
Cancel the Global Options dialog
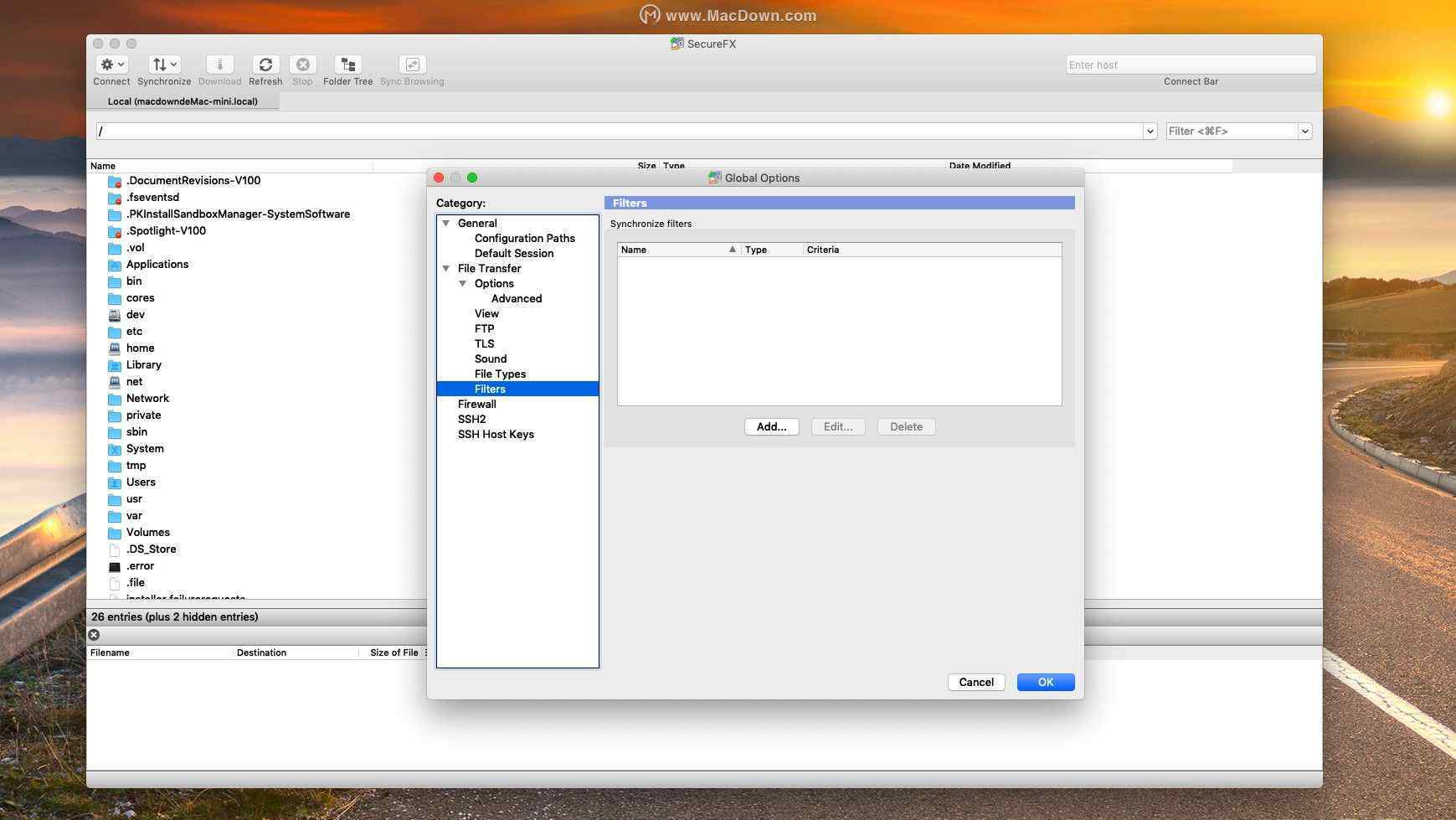click(x=976, y=682)
